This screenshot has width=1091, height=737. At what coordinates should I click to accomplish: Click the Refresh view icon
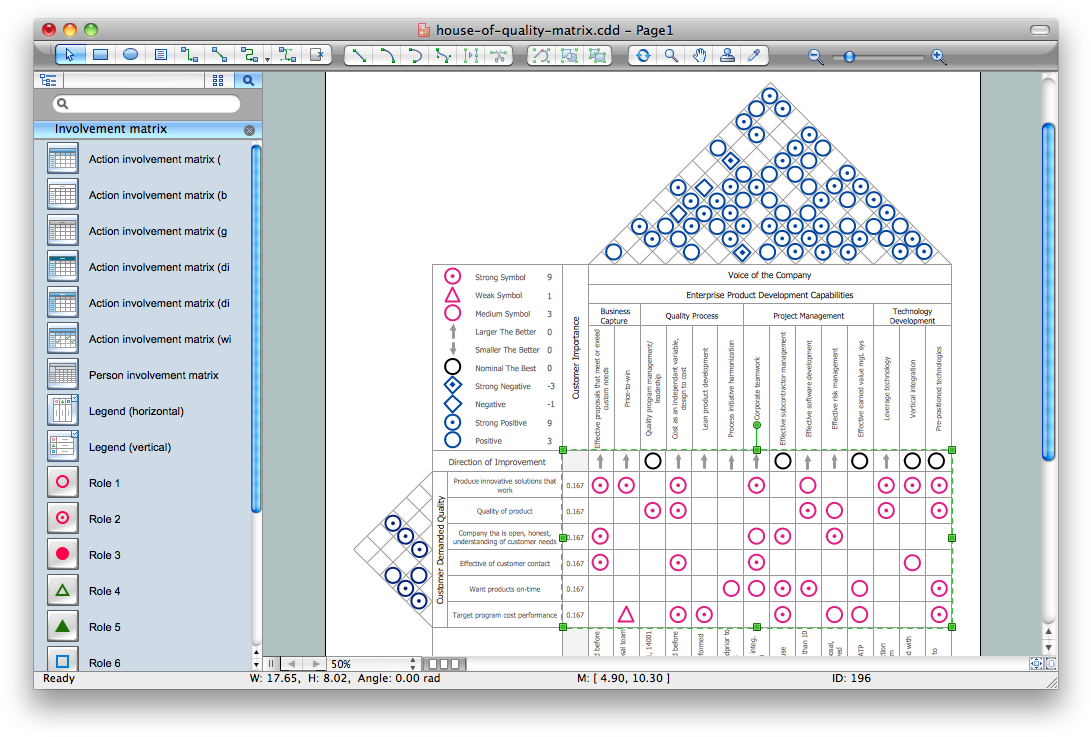642,56
